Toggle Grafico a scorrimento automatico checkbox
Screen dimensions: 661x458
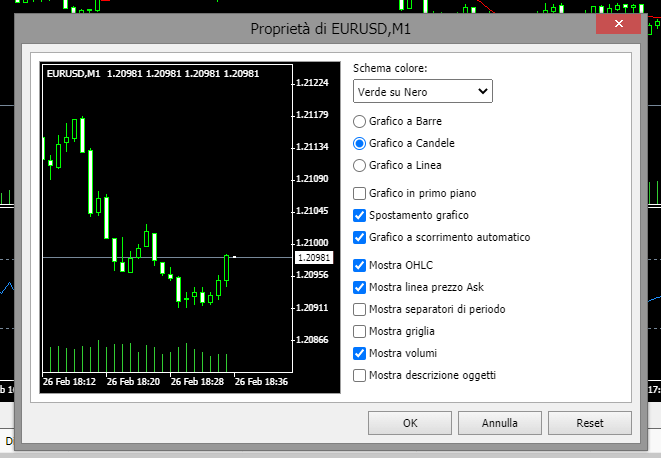tap(359, 237)
